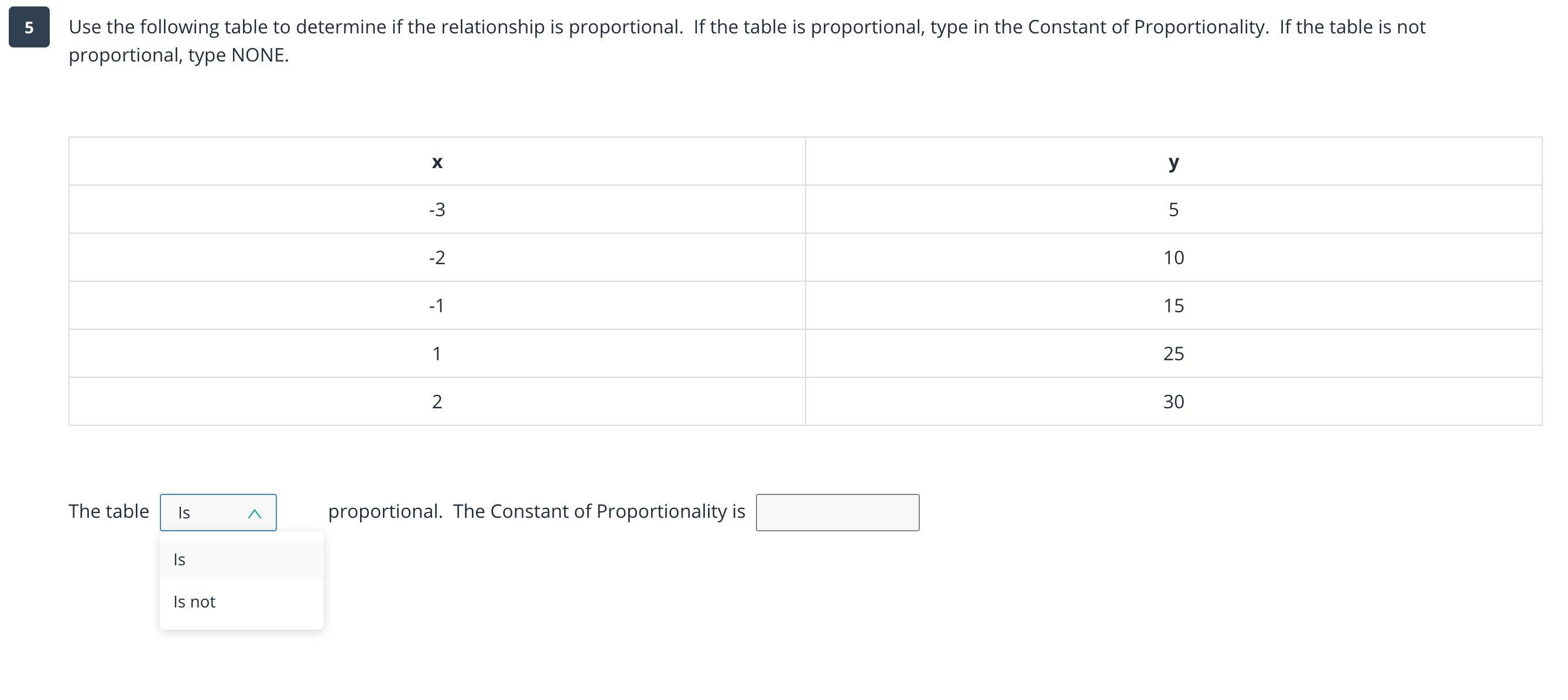Viewport: 1568px width, 700px height.
Task: Click the table cell with 15
Action: tap(1173, 305)
